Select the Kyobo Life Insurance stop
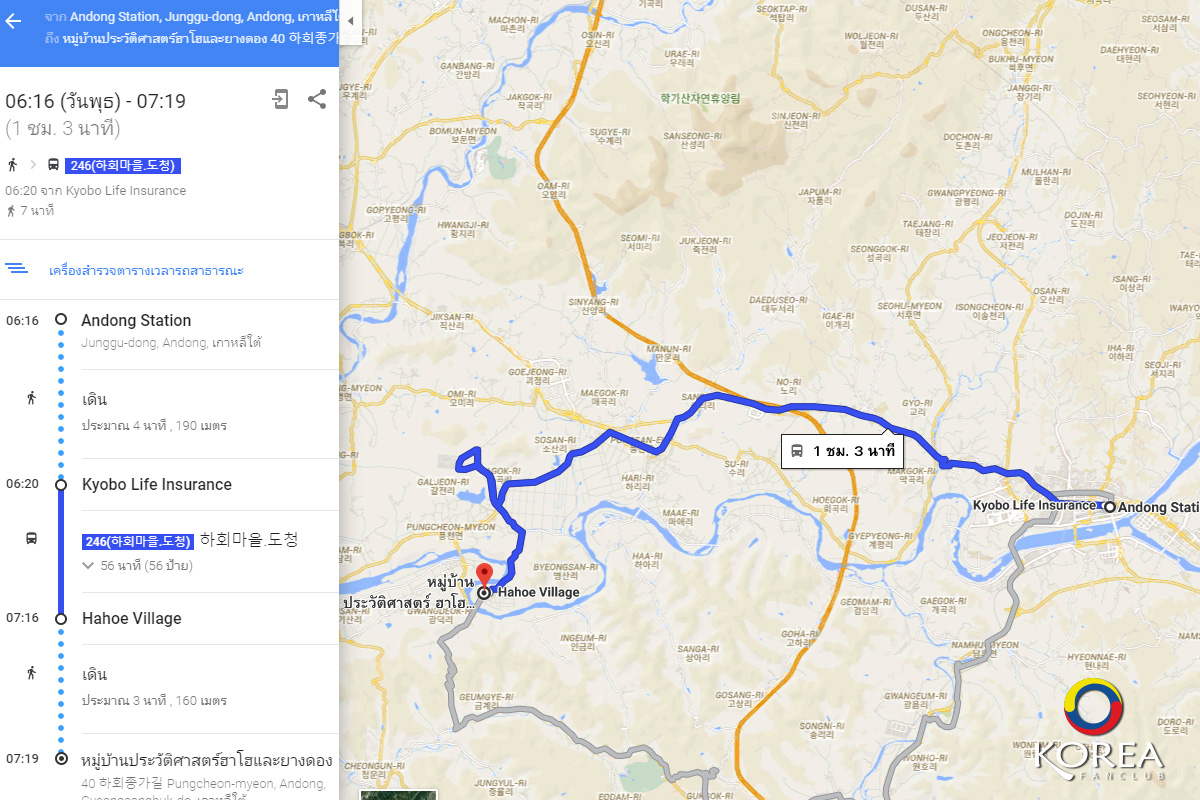Image resolution: width=1200 pixels, height=800 pixels. click(156, 485)
